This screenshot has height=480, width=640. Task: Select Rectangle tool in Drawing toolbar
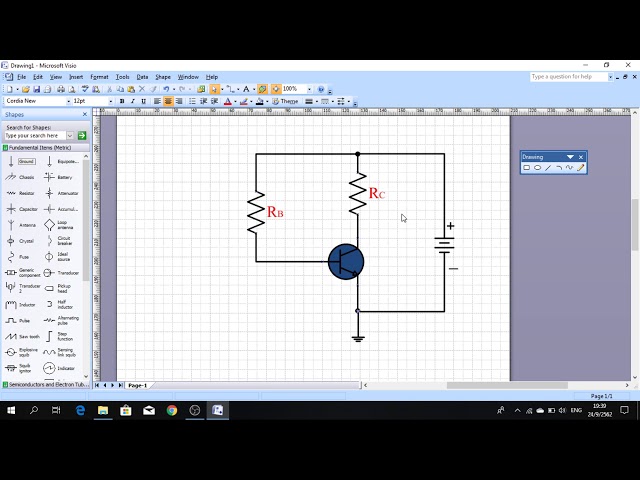coord(527,168)
